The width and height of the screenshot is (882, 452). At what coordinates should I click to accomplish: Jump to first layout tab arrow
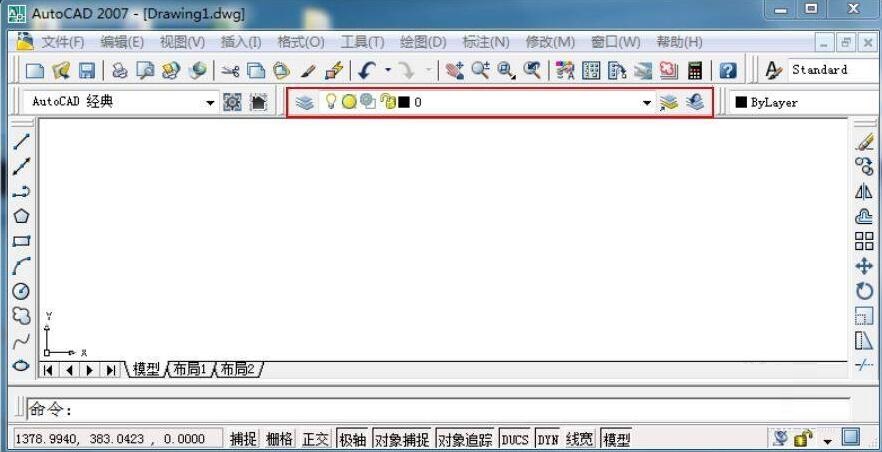pos(48,370)
